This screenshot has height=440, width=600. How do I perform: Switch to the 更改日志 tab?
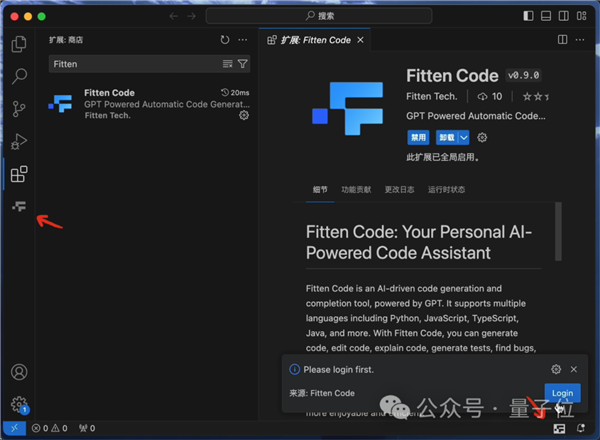click(398, 188)
